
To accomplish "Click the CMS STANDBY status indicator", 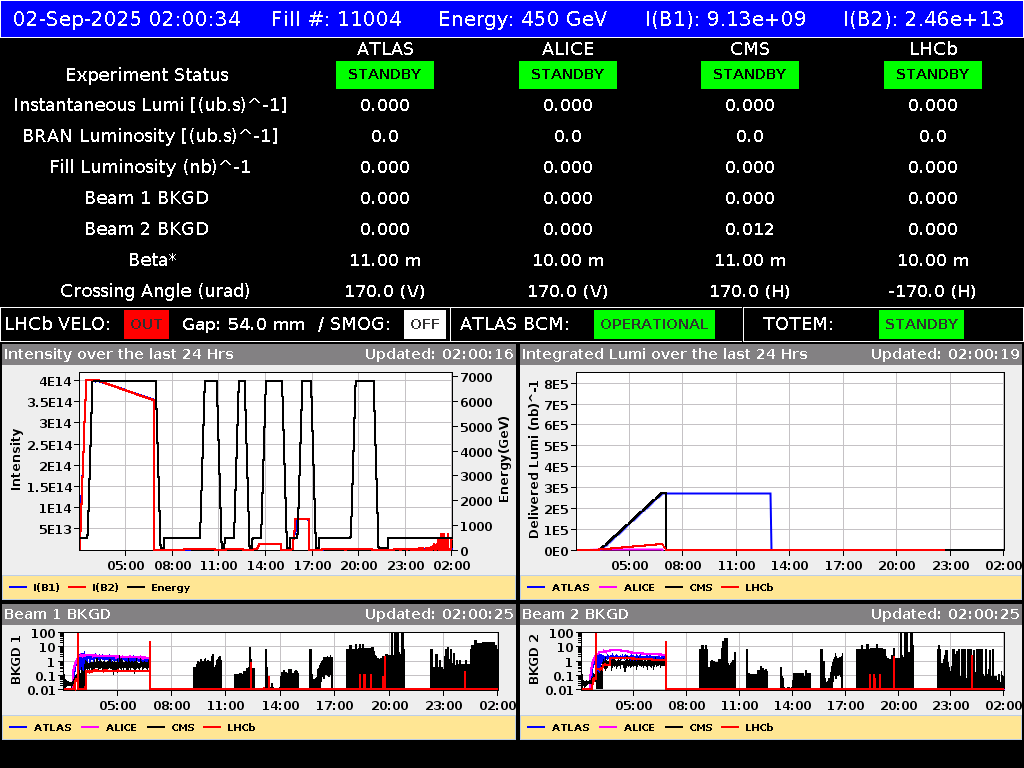I will (750, 75).
